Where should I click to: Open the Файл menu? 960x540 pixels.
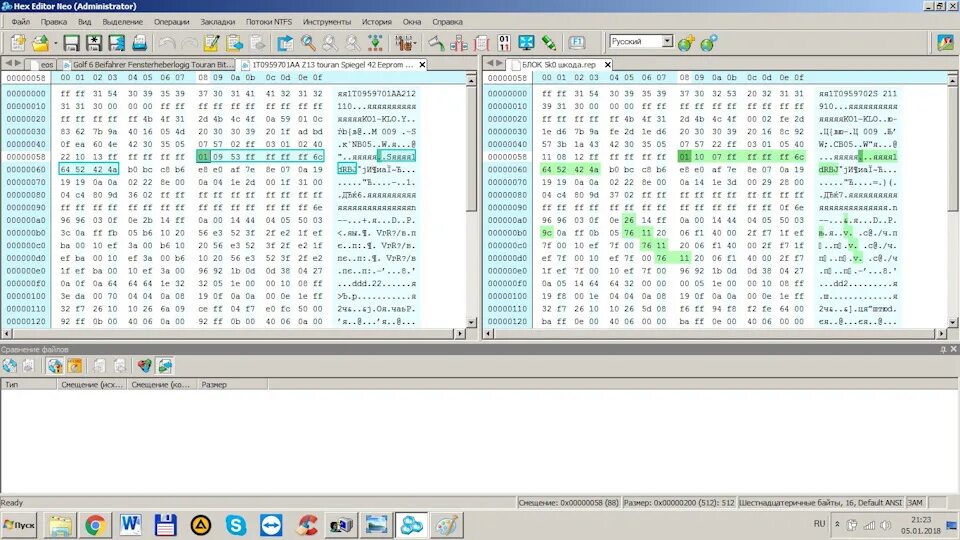point(20,21)
